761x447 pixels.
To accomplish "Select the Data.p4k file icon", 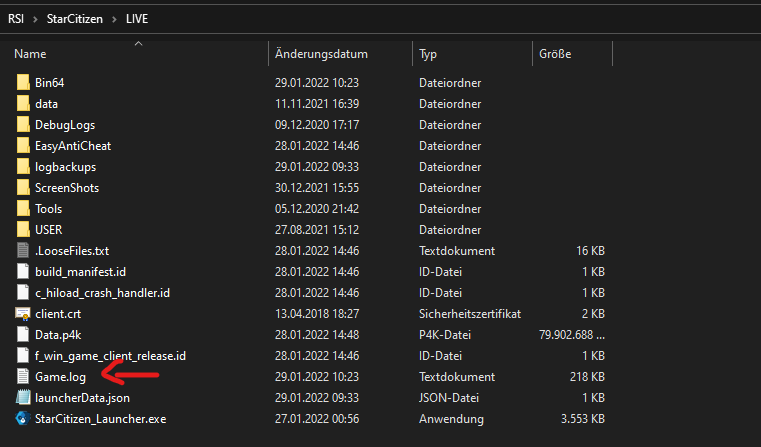I will click(x=23, y=334).
